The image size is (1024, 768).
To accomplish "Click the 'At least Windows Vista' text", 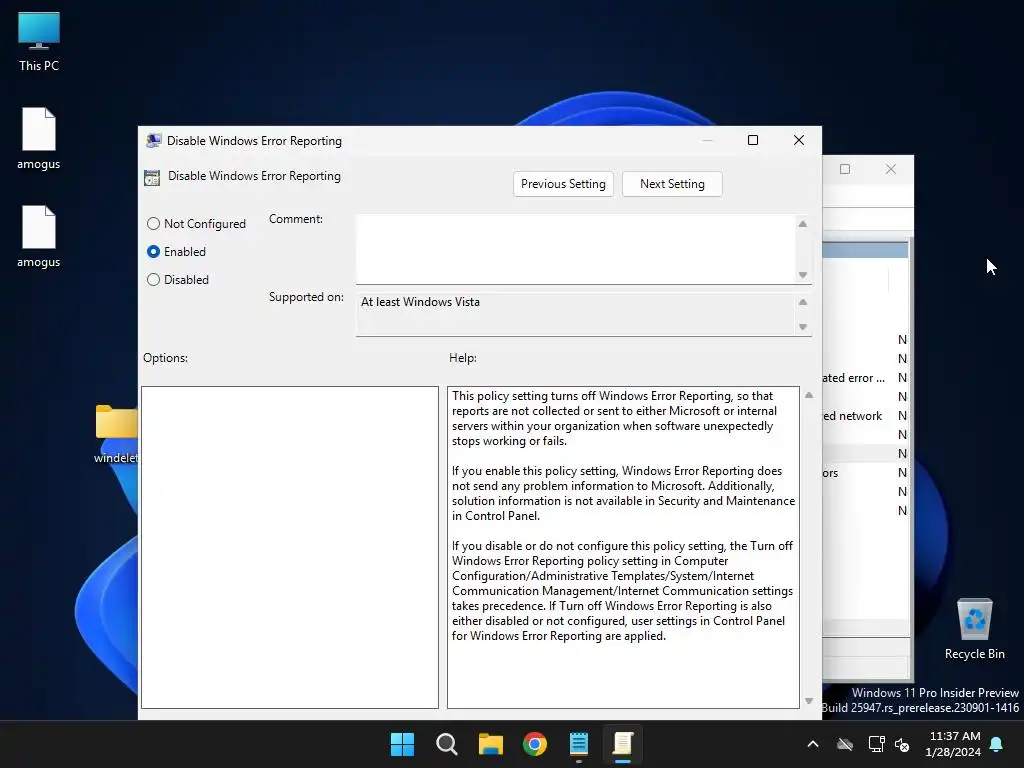I will pos(420,302).
